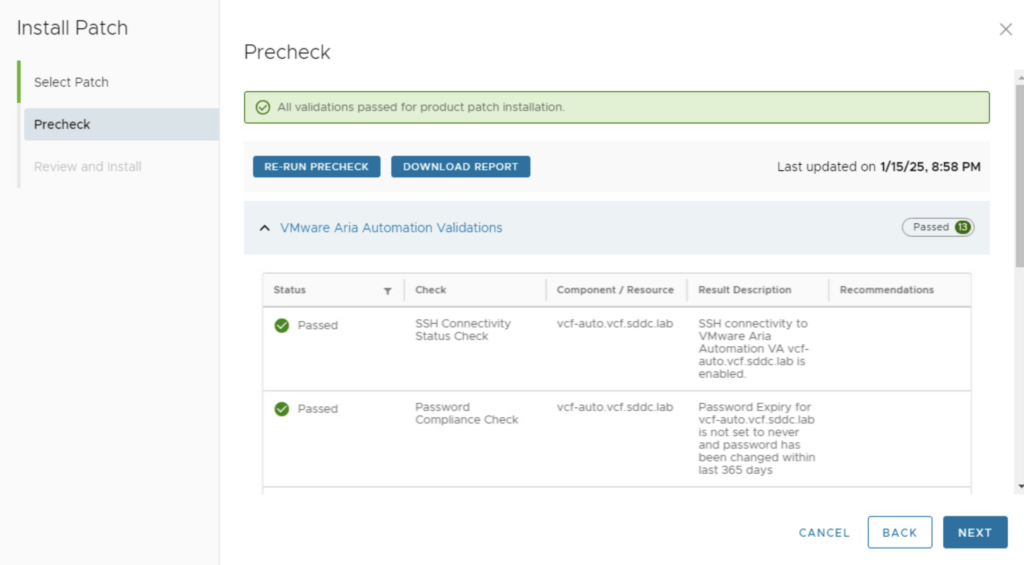This screenshot has width=1024, height=565.
Task: Click the DOWNLOAD REPORT button
Action: [460, 167]
